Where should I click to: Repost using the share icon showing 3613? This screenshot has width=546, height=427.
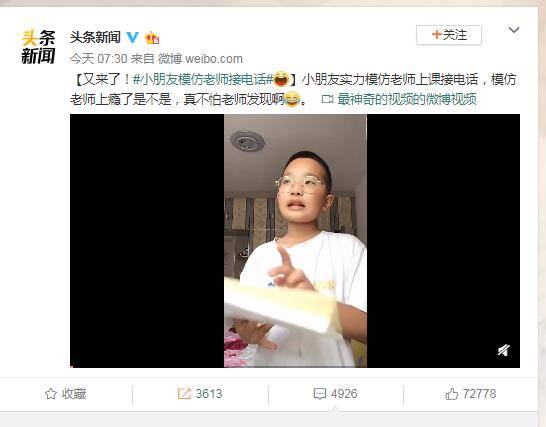tap(184, 394)
